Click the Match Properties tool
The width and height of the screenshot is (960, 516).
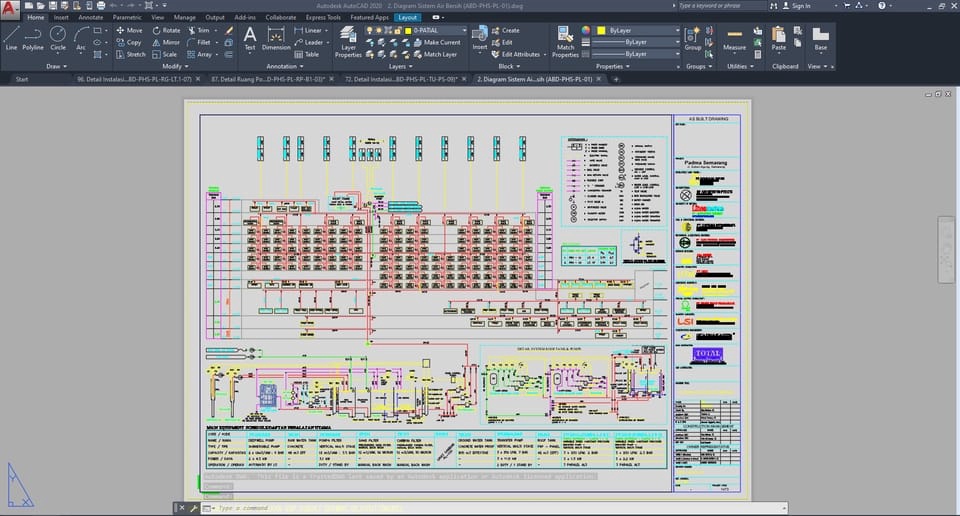tap(565, 42)
